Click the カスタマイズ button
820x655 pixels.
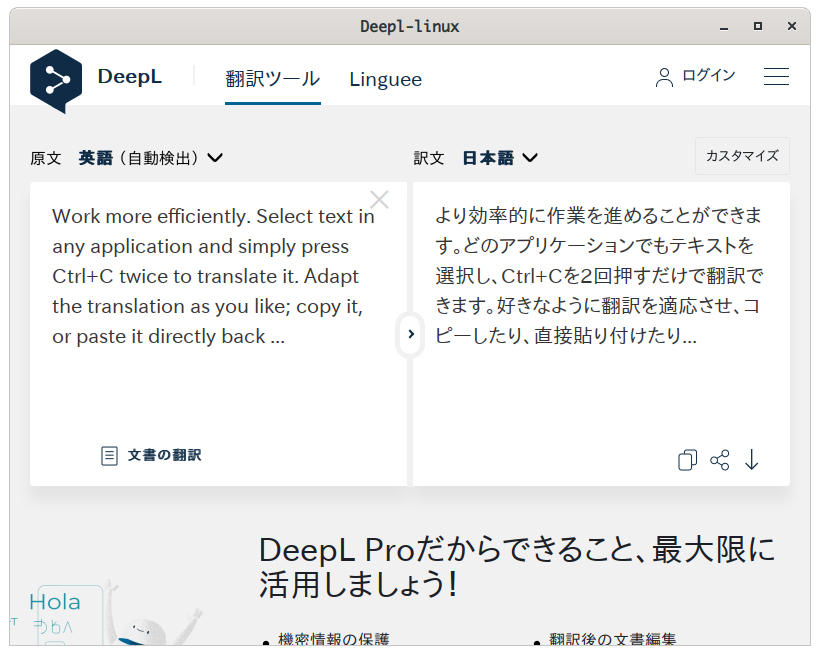[742, 156]
